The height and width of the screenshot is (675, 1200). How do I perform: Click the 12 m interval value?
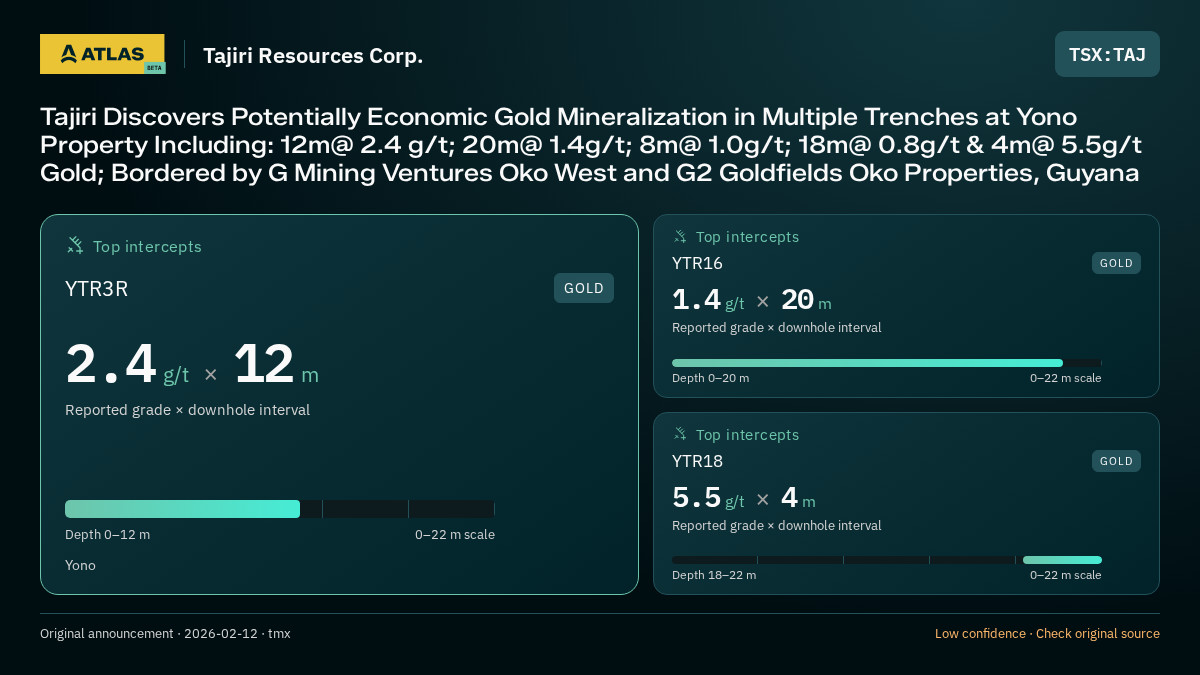tap(276, 365)
